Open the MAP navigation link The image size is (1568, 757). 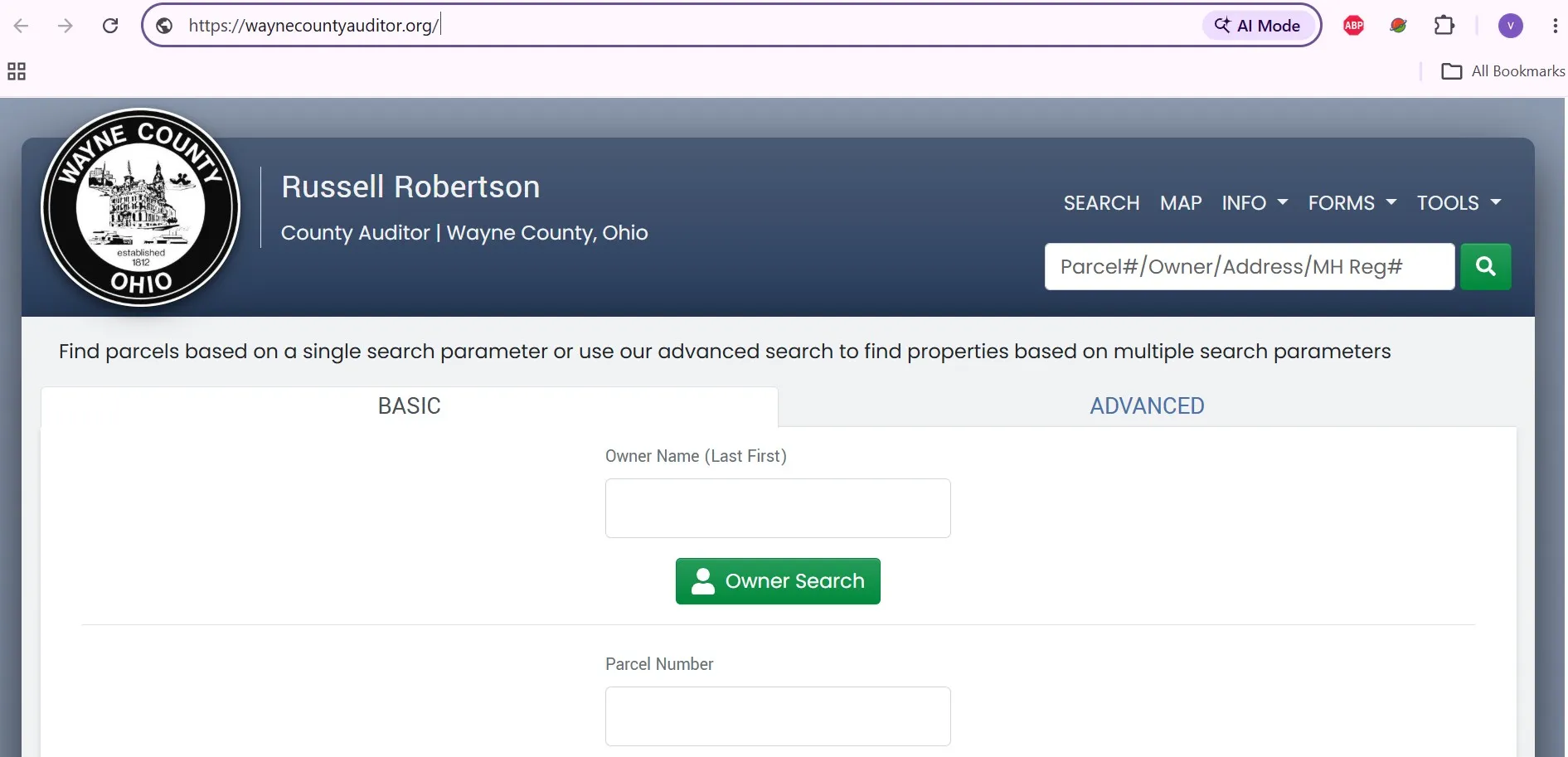[1181, 203]
